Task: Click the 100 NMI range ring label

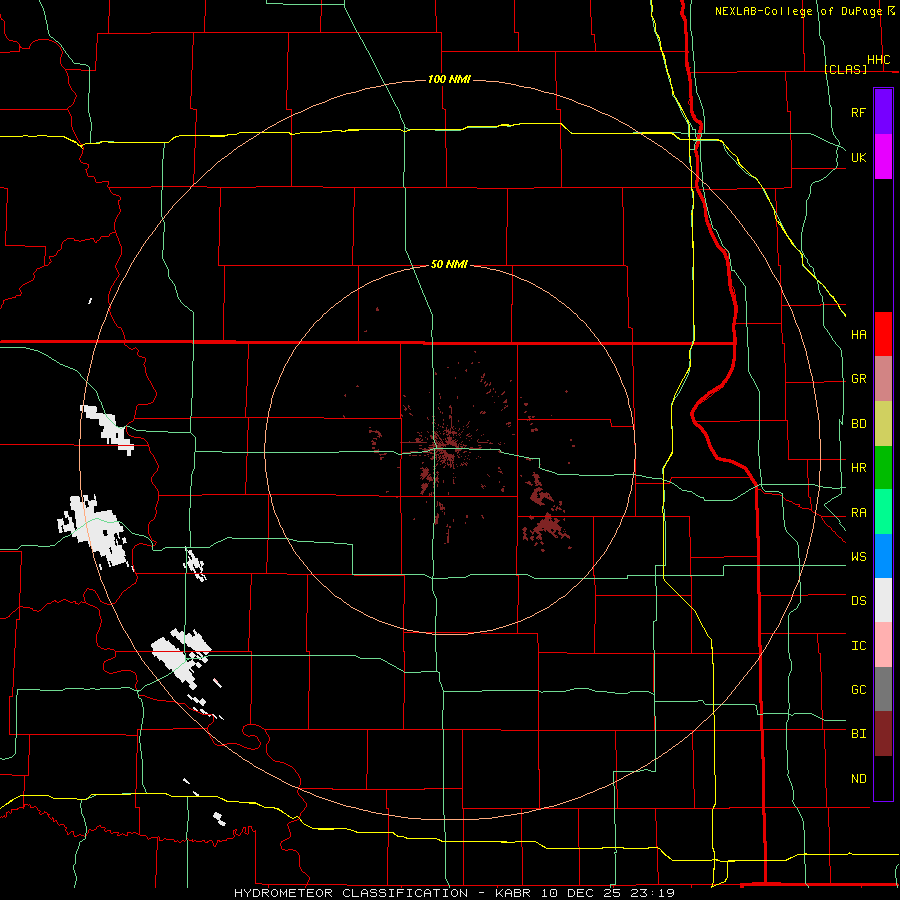Action: point(449,79)
